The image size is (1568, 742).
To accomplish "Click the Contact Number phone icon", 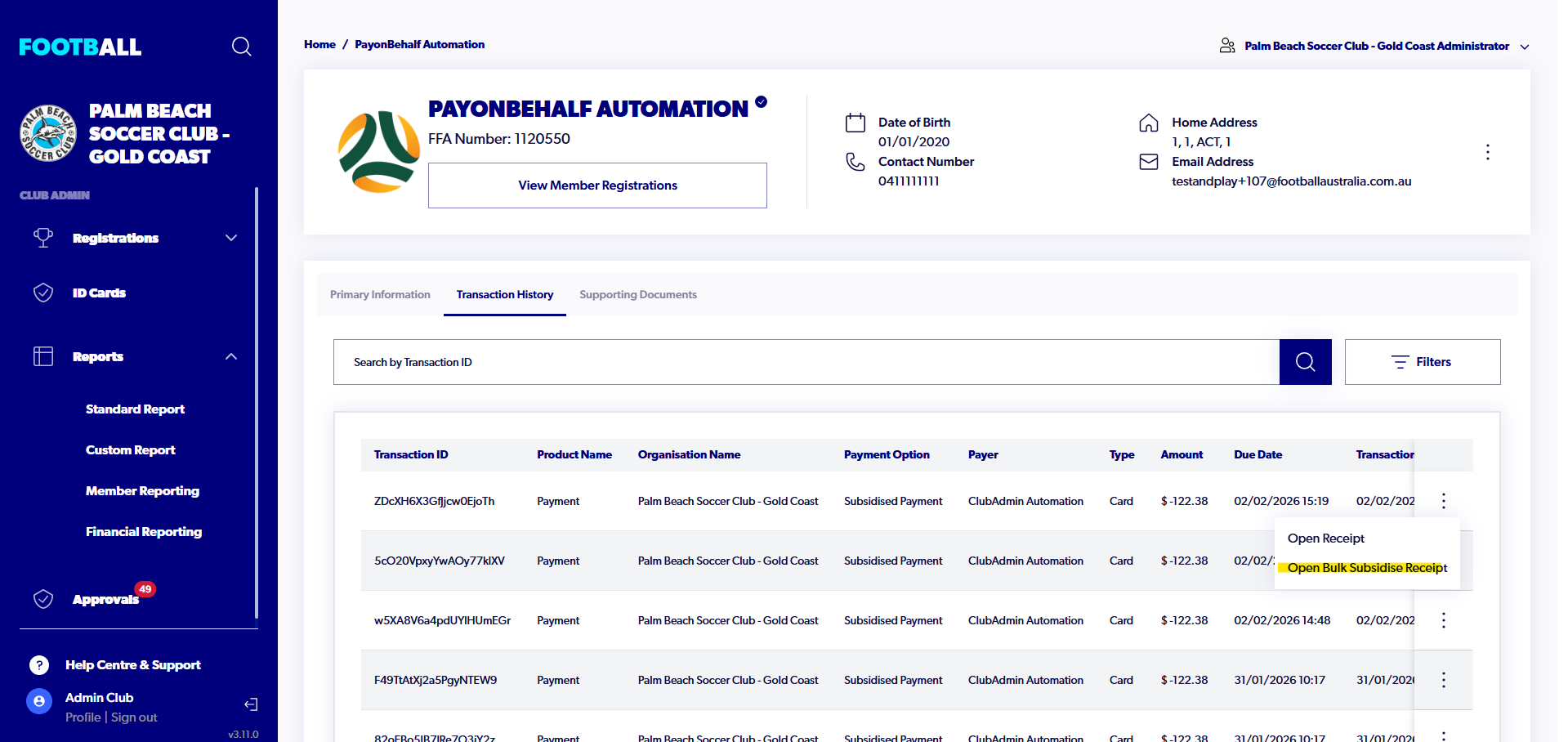I will pos(855,162).
